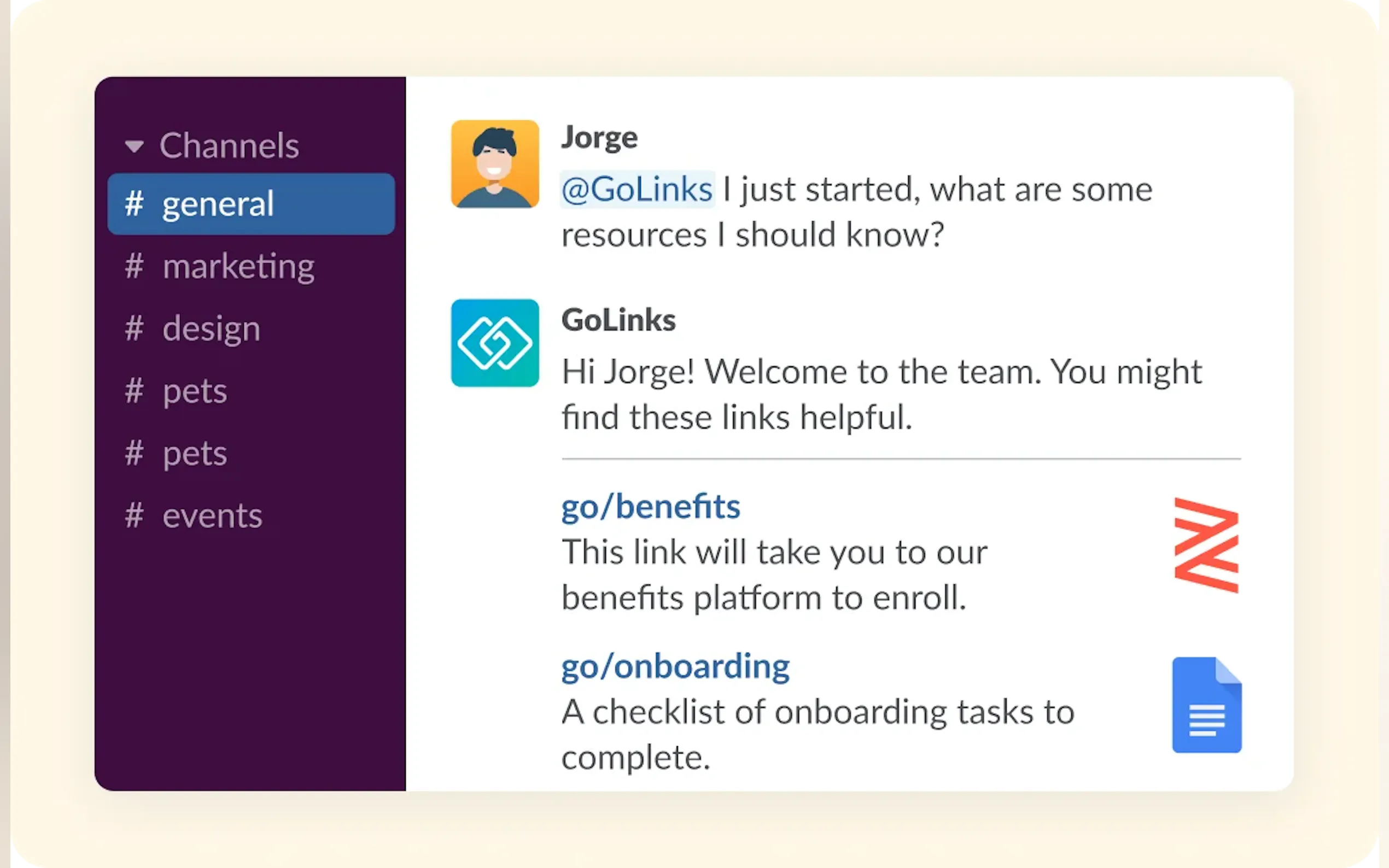Screen dimensions: 1389x868
Task: Follow the go/onboarding link
Action: [x=675, y=666]
